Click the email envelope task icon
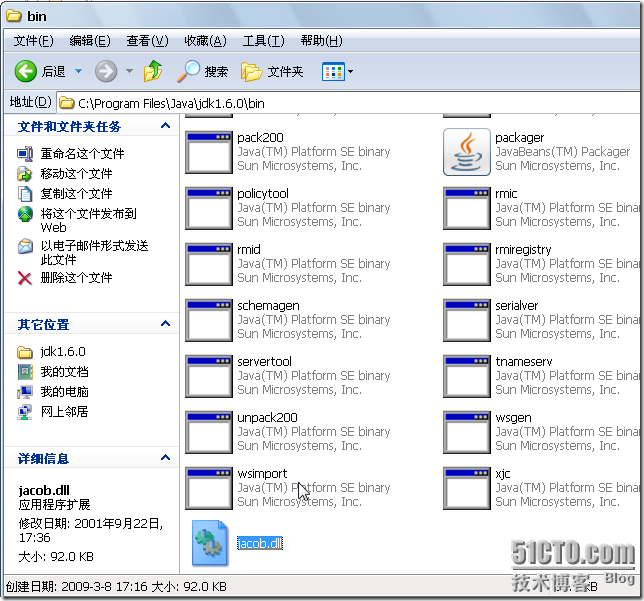 (25, 246)
